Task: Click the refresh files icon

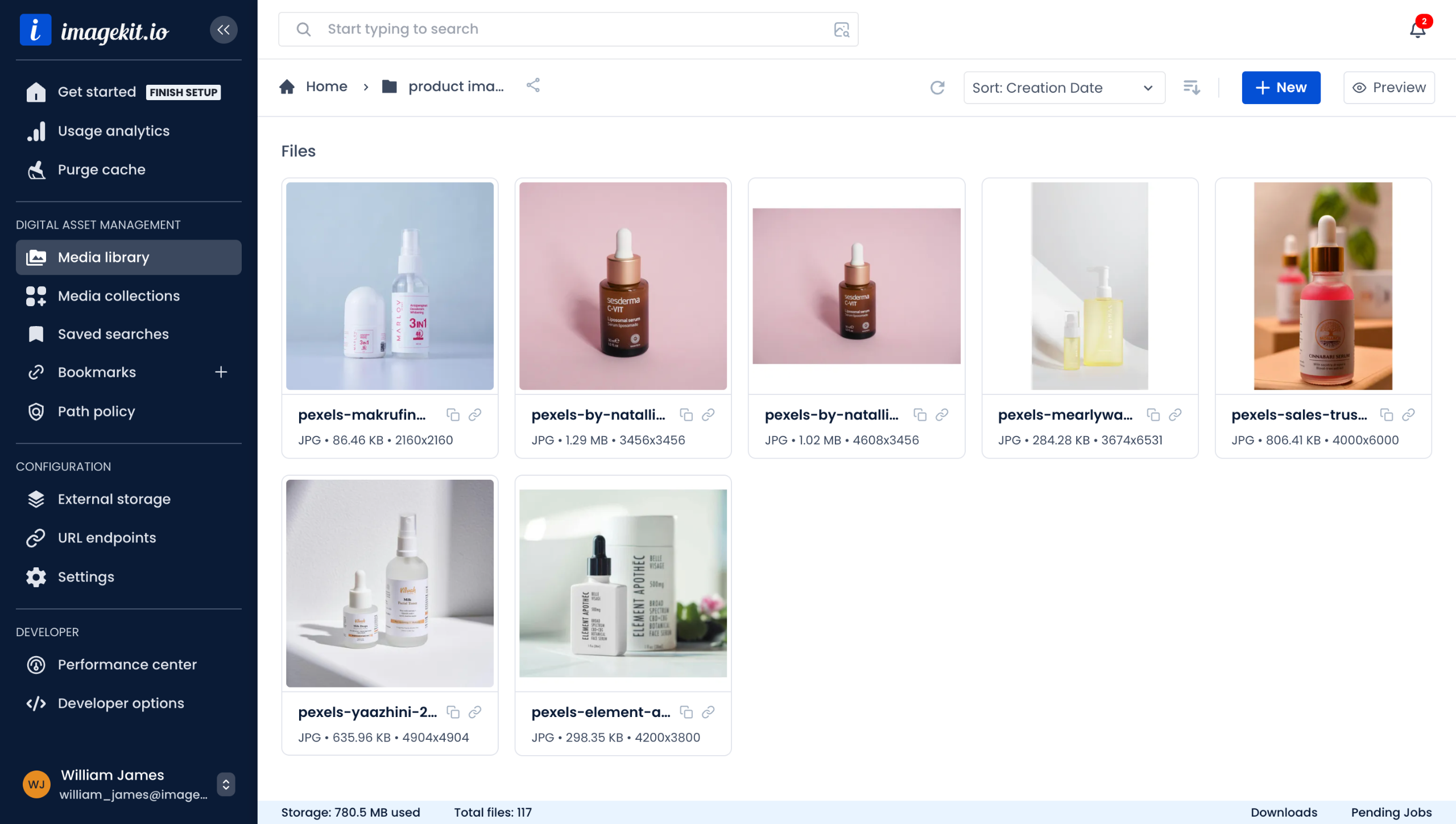Action: [937, 88]
